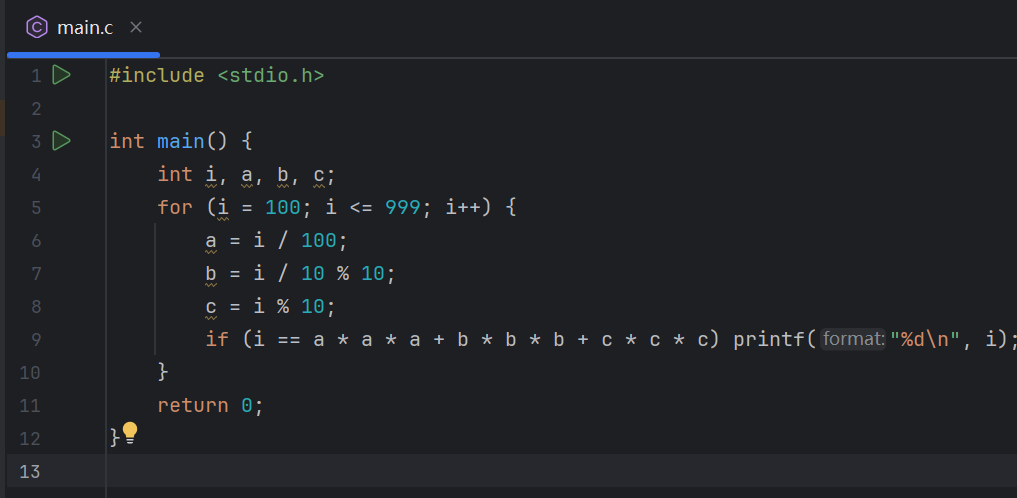Click the <stdio.h> header name
This screenshot has width=1017, height=498.
click(270, 75)
